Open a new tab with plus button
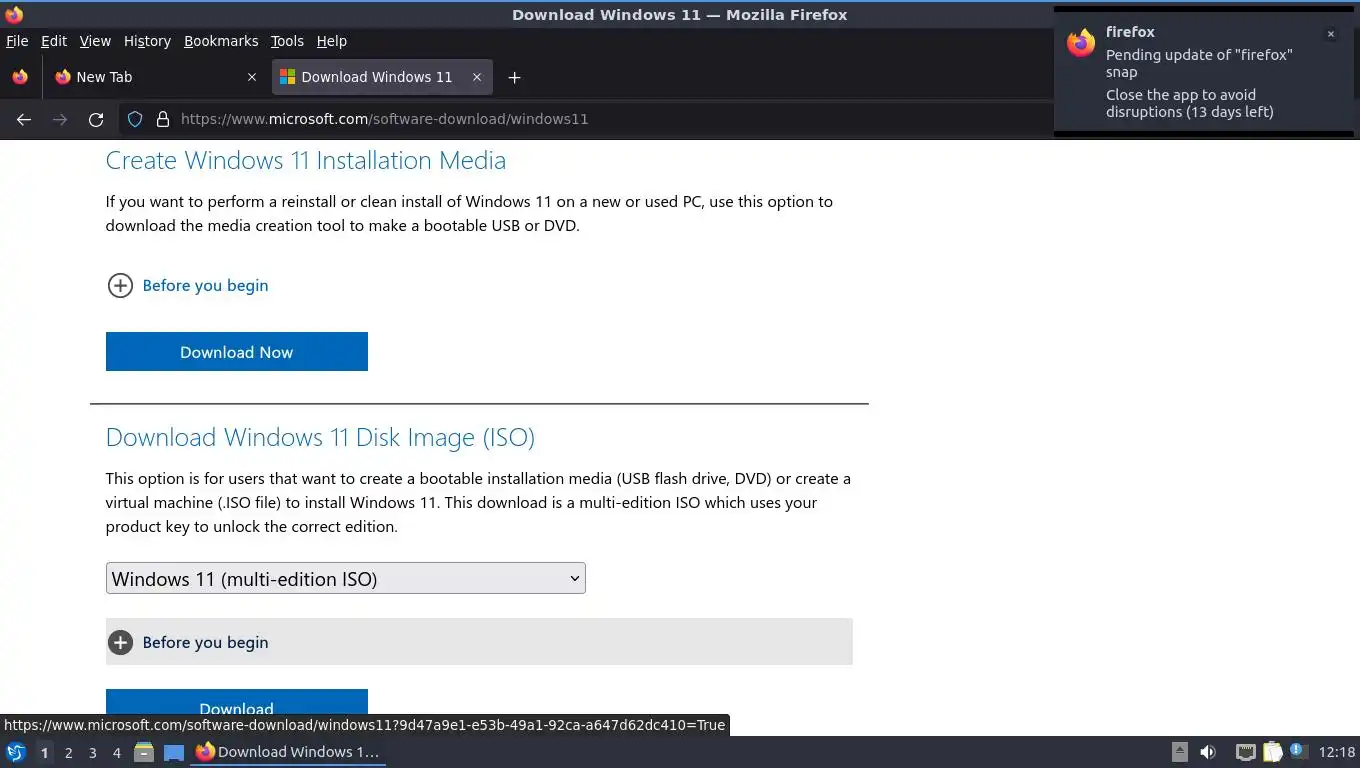Viewport: 1360px width, 768px height. click(x=514, y=77)
